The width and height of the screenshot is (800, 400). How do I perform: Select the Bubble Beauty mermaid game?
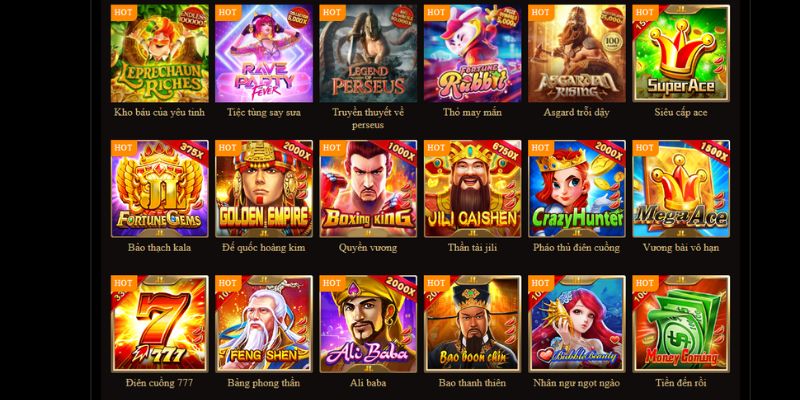coord(577,324)
